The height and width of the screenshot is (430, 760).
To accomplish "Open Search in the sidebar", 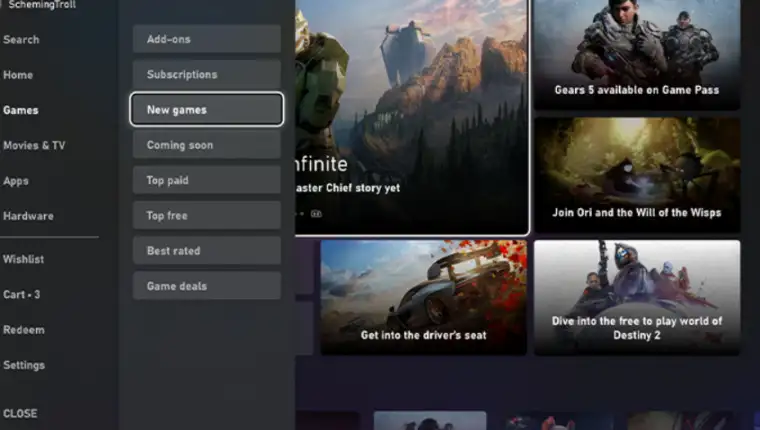I will coord(21,40).
